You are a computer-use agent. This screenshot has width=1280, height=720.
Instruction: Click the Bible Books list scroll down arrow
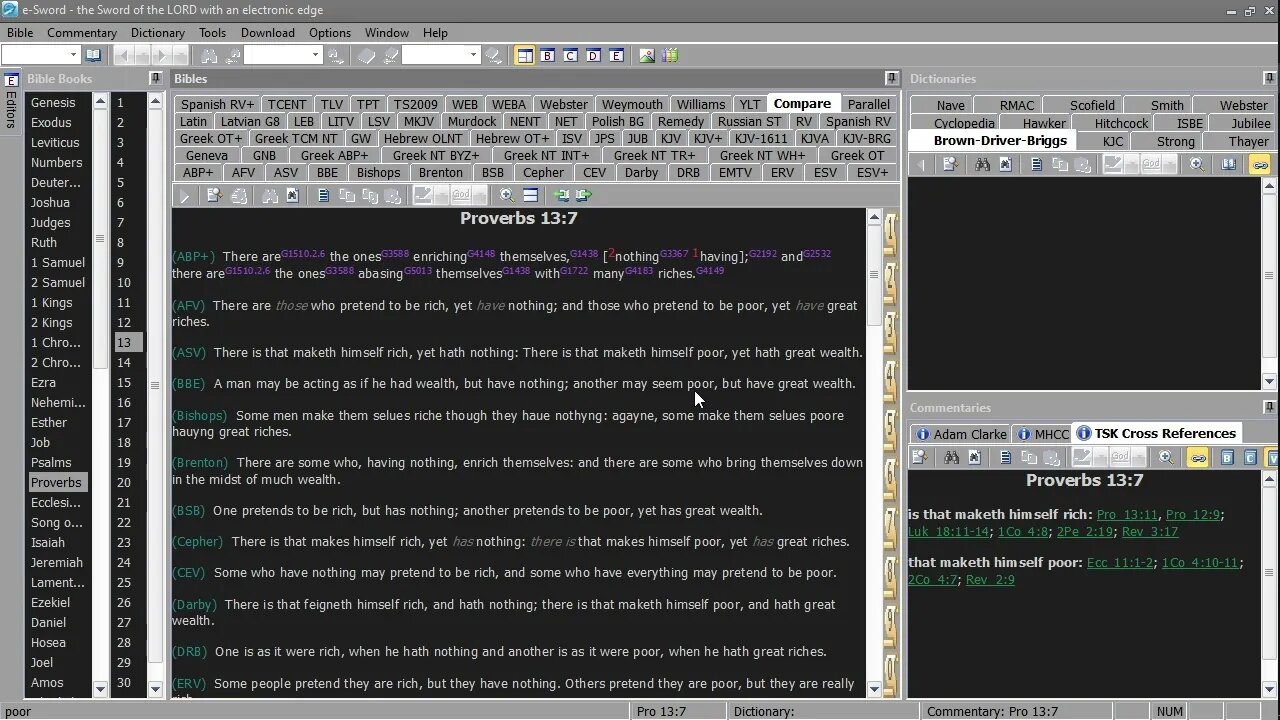pyautogui.click(x=100, y=689)
